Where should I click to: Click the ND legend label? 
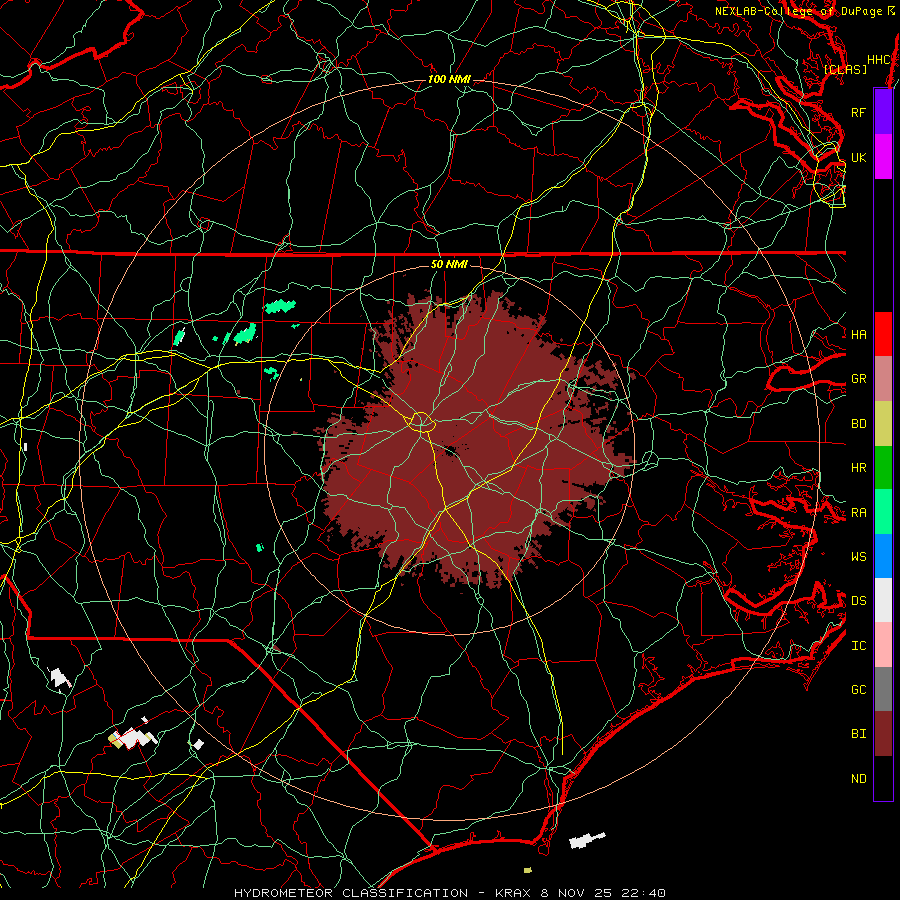pos(858,778)
